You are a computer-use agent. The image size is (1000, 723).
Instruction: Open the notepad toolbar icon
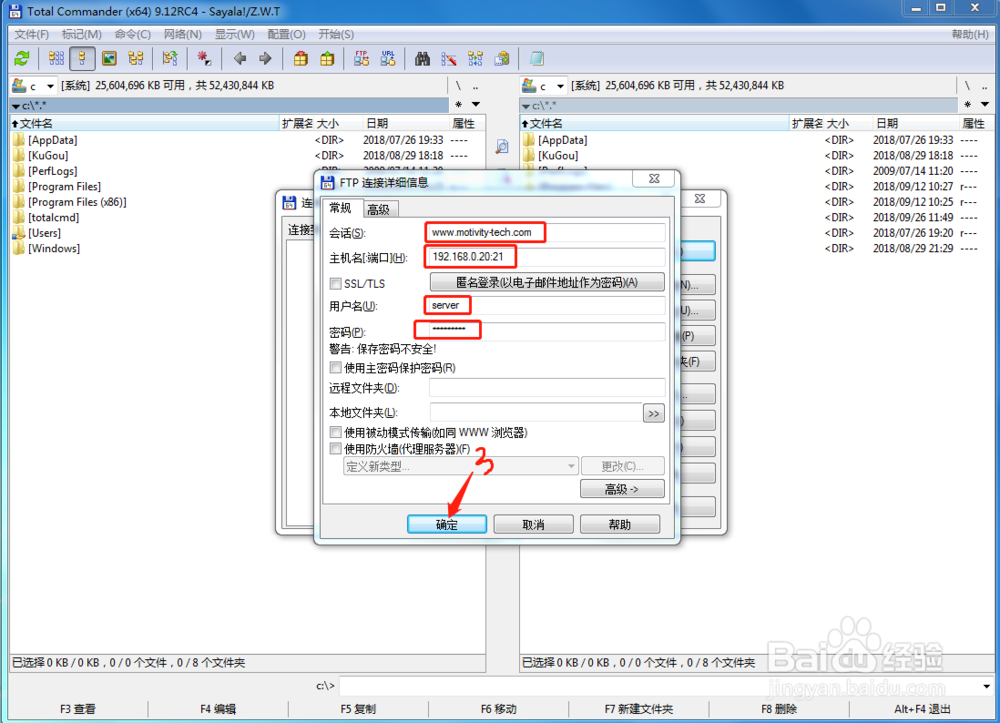point(537,59)
